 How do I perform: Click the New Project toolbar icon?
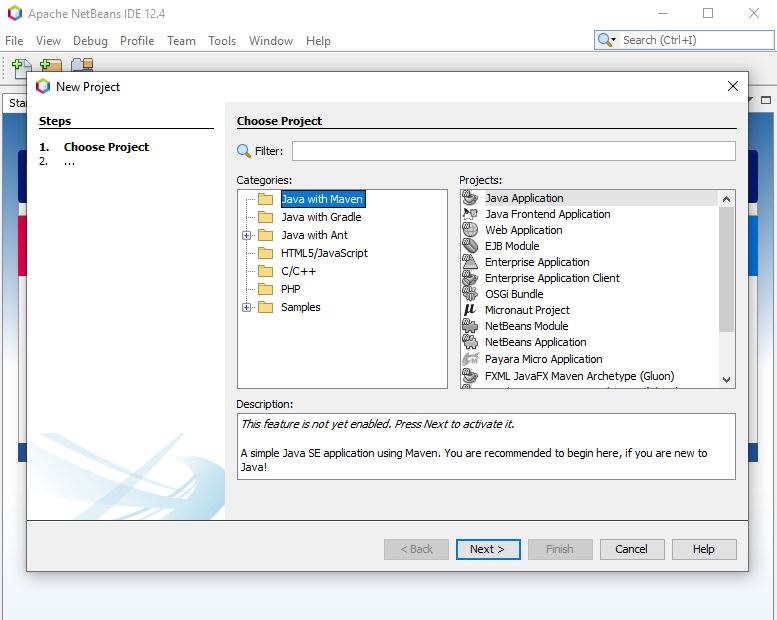51,65
